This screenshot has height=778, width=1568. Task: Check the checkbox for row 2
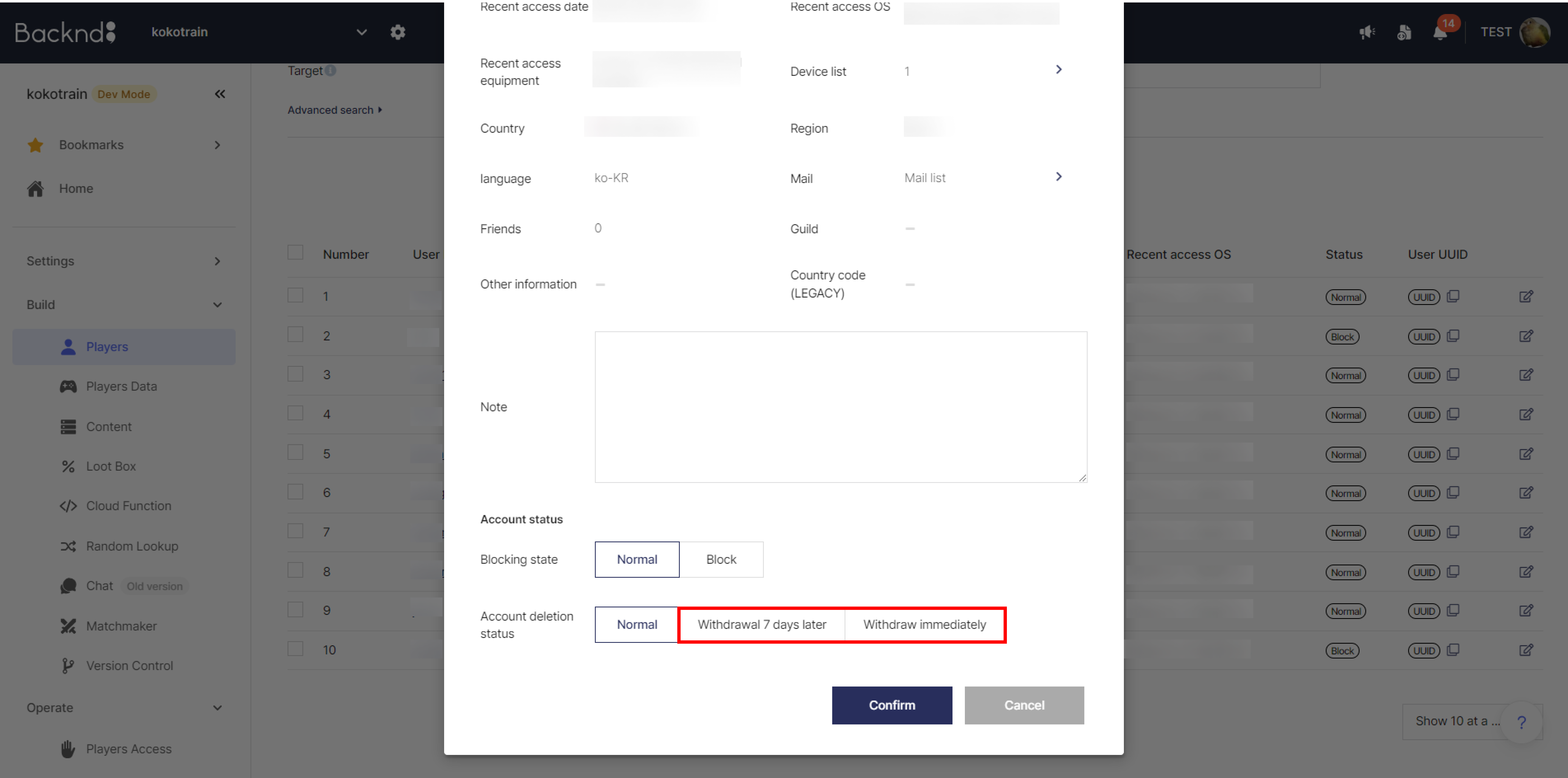tap(295, 334)
